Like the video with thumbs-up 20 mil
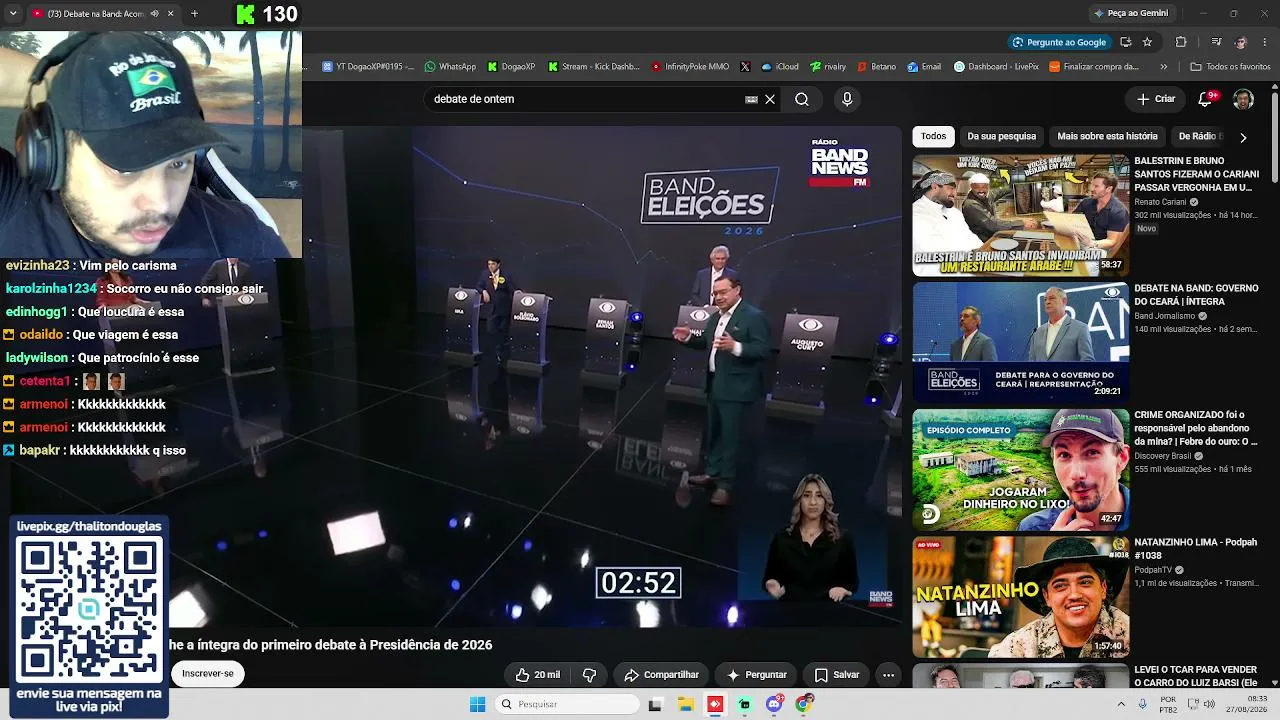1280x720 pixels. (x=538, y=675)
